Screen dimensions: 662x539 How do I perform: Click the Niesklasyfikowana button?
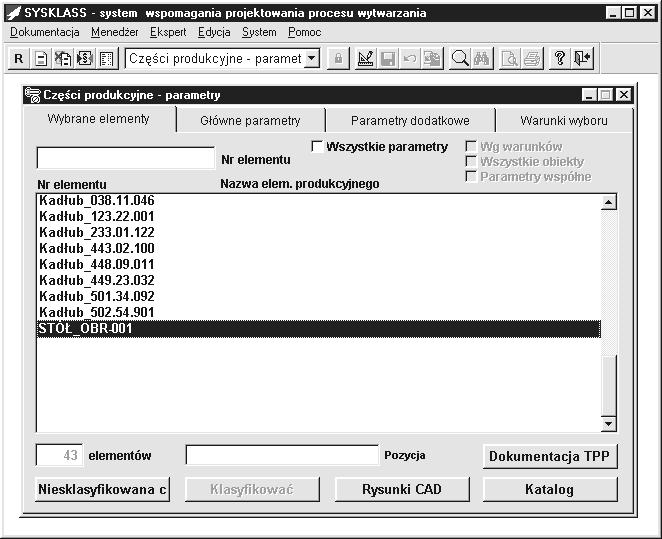click(x=103, y=490)
